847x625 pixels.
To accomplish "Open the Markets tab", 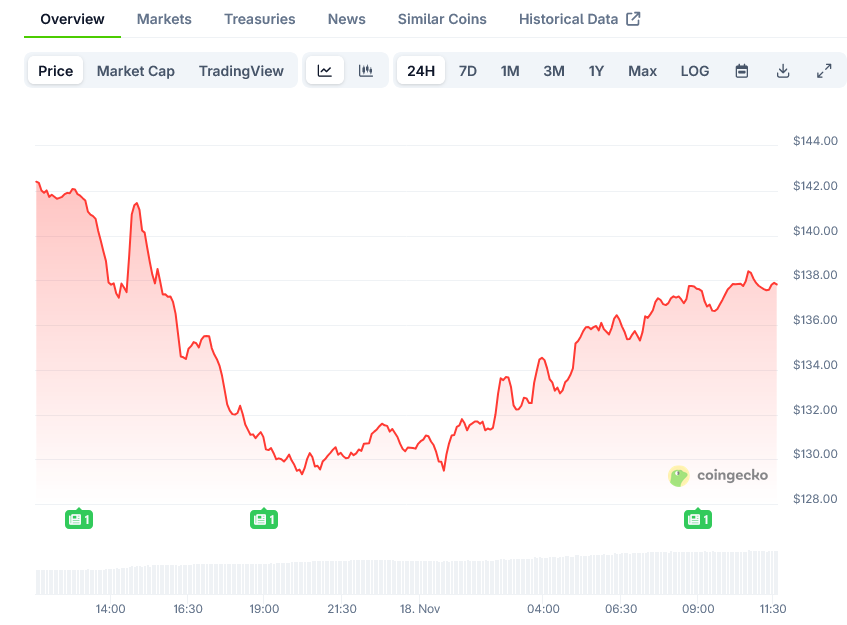I will pos(164,19).
